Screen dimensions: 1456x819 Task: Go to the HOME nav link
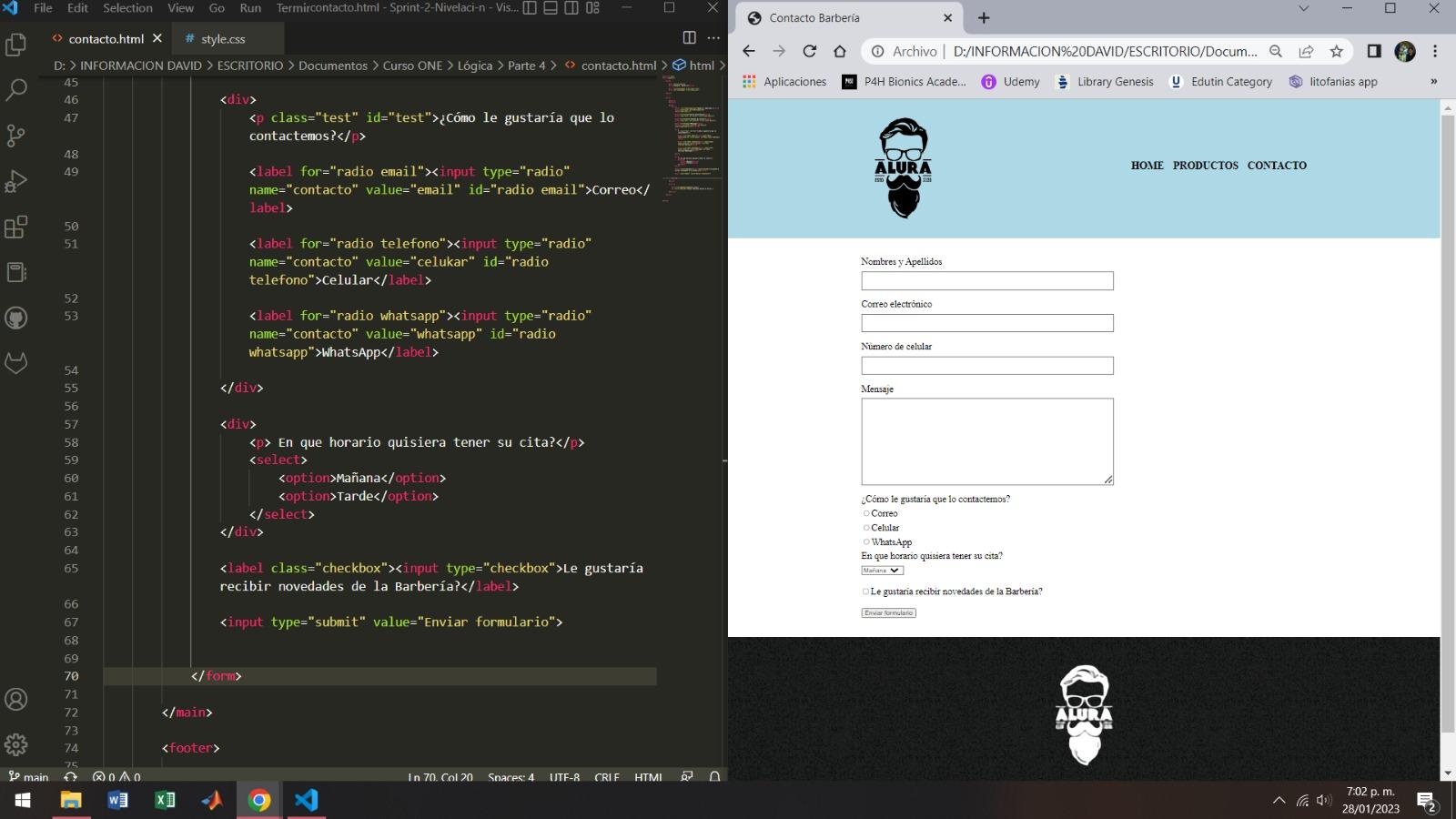[1147, 166]
